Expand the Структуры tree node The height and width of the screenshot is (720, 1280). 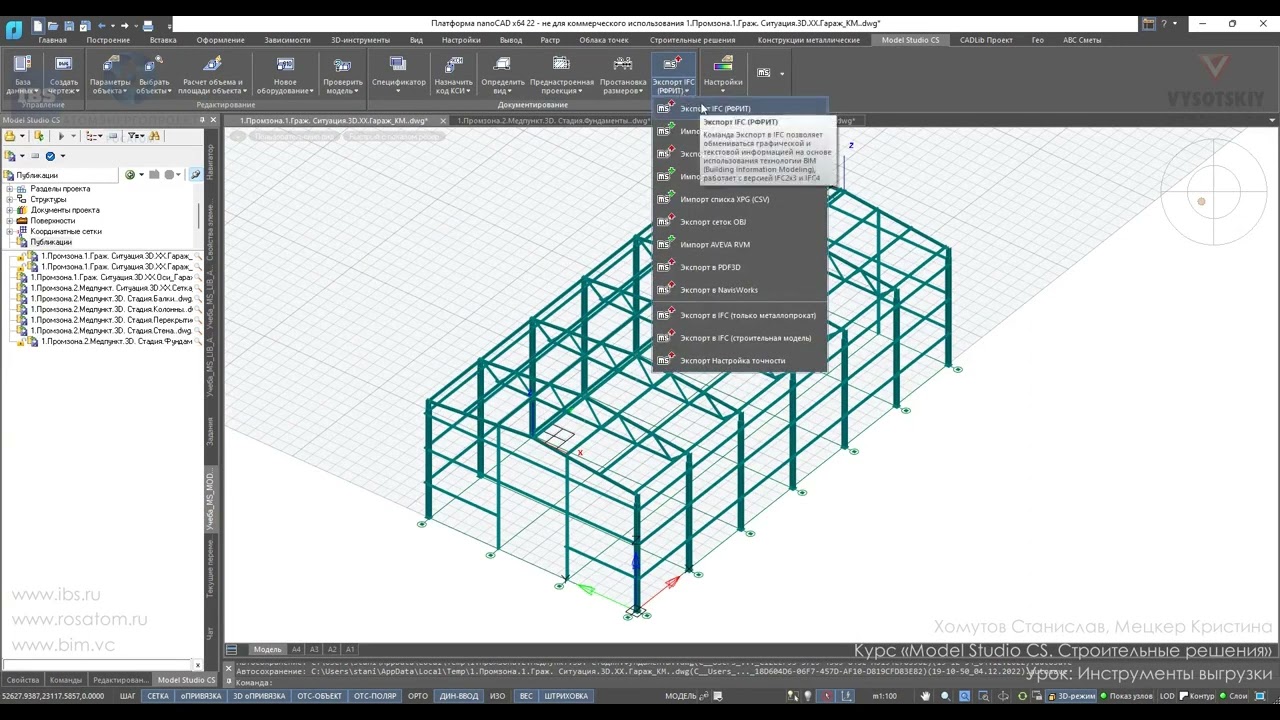point(10,200)
